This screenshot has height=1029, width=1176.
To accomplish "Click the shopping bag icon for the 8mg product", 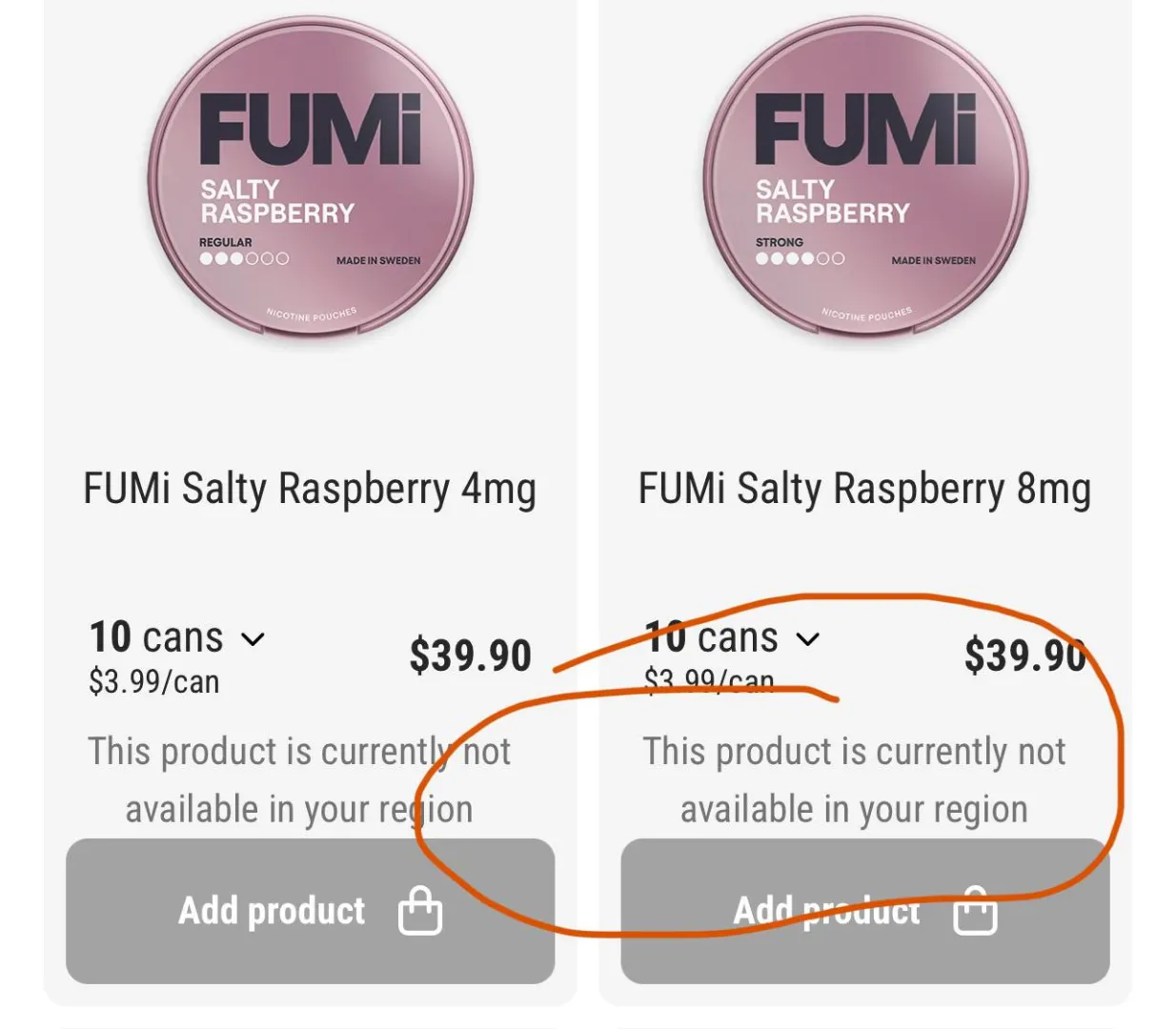I will click(975, 910).
